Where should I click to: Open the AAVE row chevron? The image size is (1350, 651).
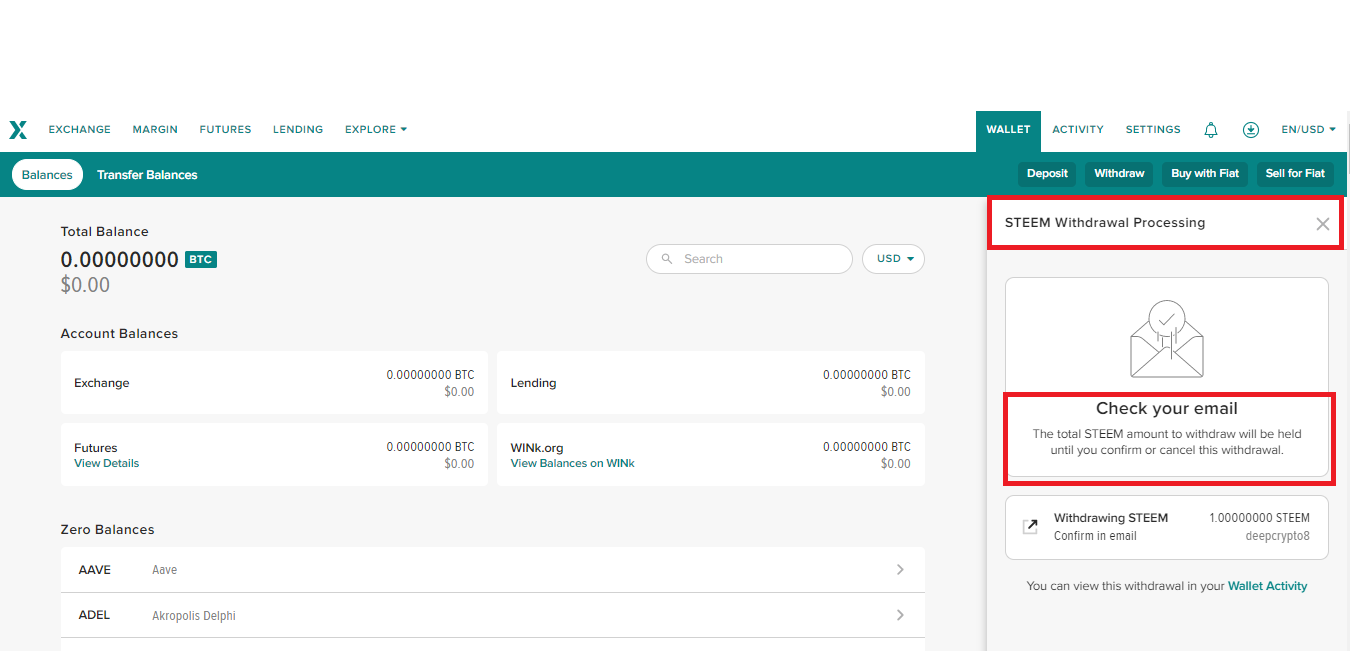click(x=900, y=569)
